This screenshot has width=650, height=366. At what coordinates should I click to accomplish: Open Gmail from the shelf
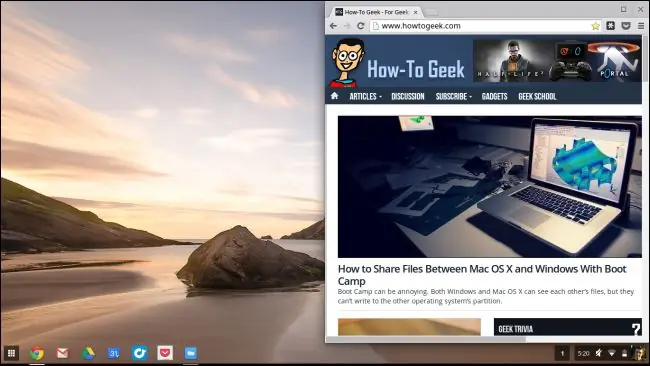[x=63, y=353]
